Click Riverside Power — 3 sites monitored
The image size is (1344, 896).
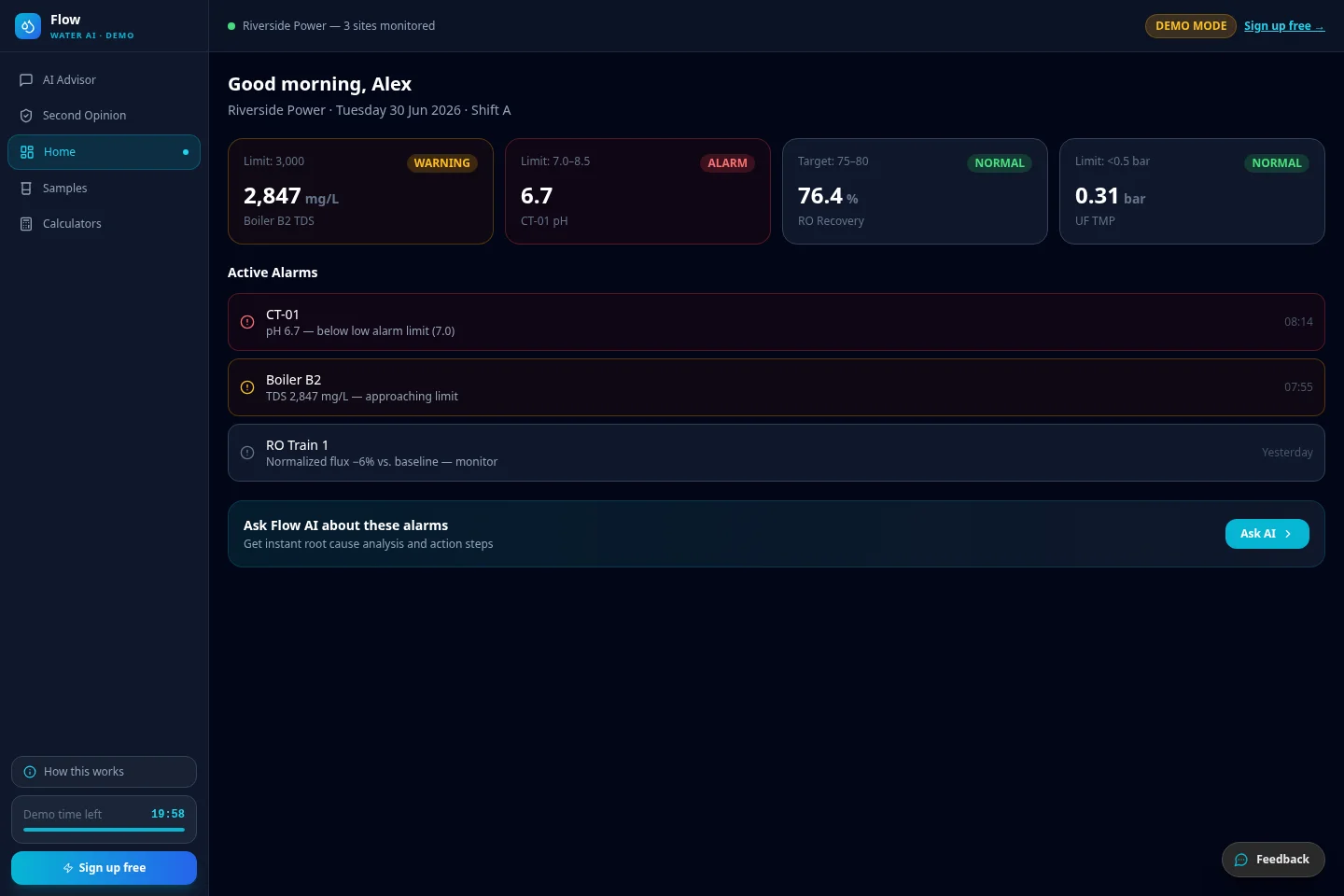pyautogui.click(x=339, y=26)
